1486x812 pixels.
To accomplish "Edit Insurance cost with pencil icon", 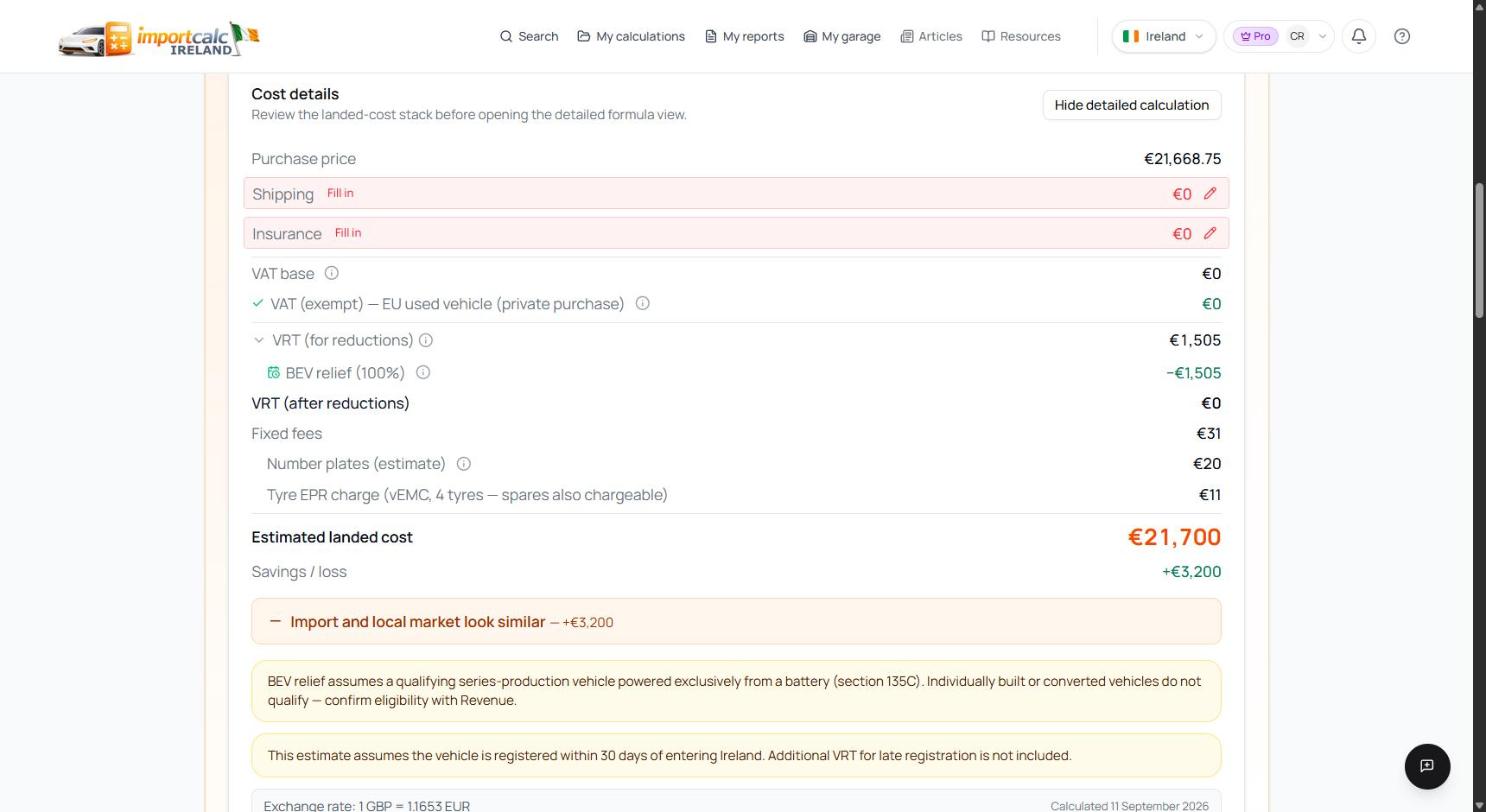I will coord(1210,233).
